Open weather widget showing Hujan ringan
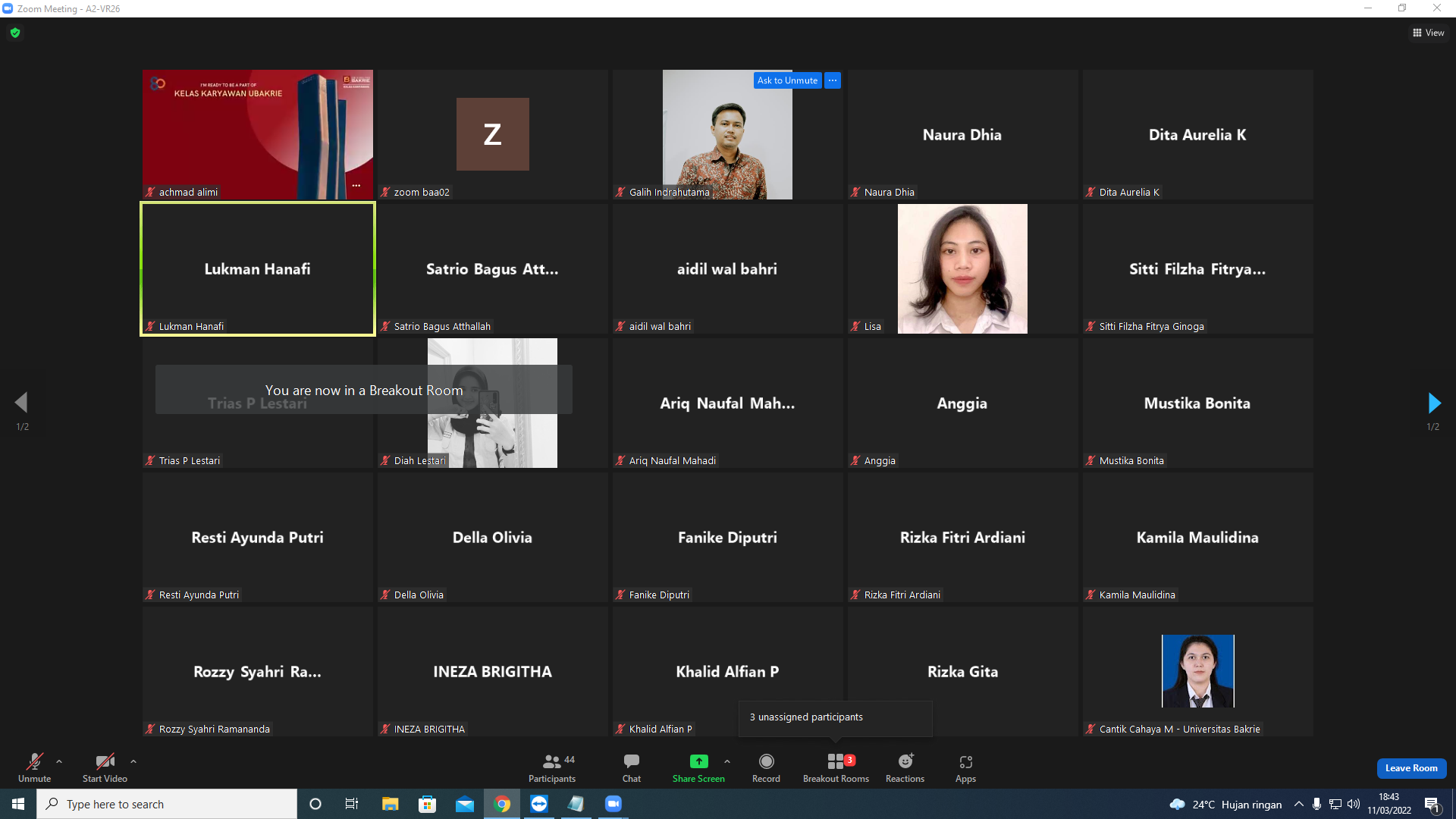1456x819 pixels. pyautogui.click(x=1225, y=804)
